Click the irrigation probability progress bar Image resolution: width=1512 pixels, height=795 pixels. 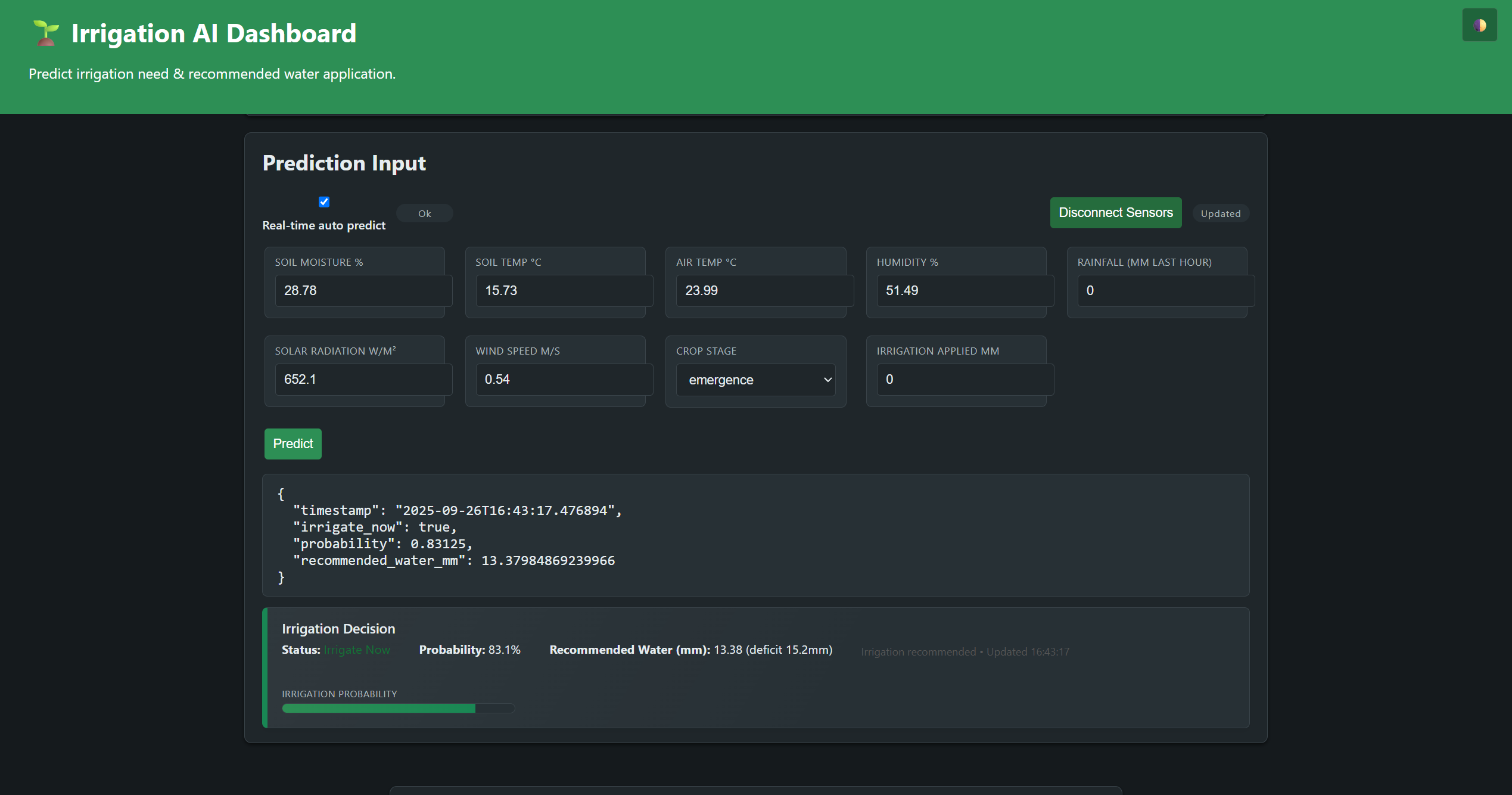point(398,709)
